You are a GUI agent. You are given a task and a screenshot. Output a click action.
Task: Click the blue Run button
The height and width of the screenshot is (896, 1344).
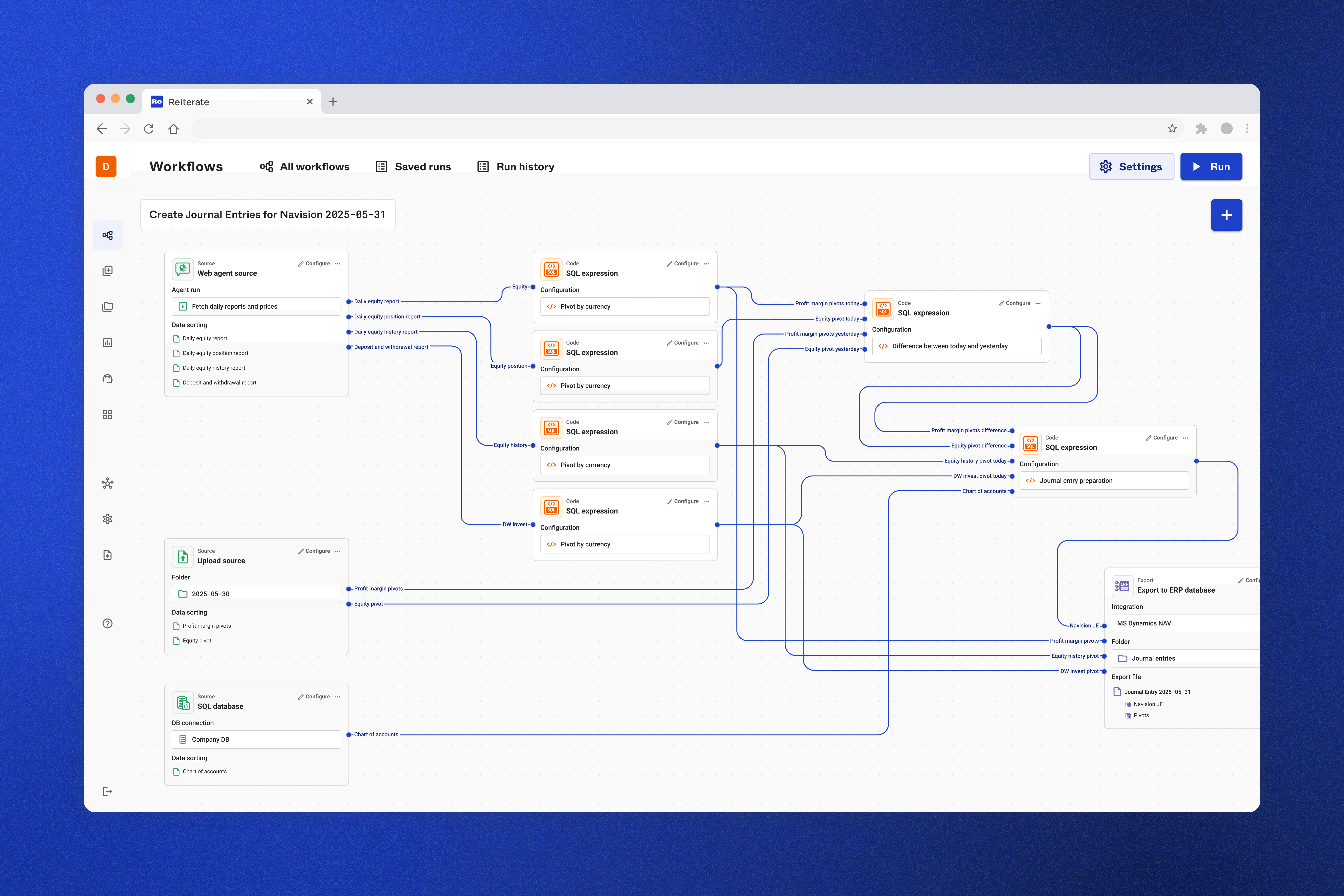pos(1211,166)
